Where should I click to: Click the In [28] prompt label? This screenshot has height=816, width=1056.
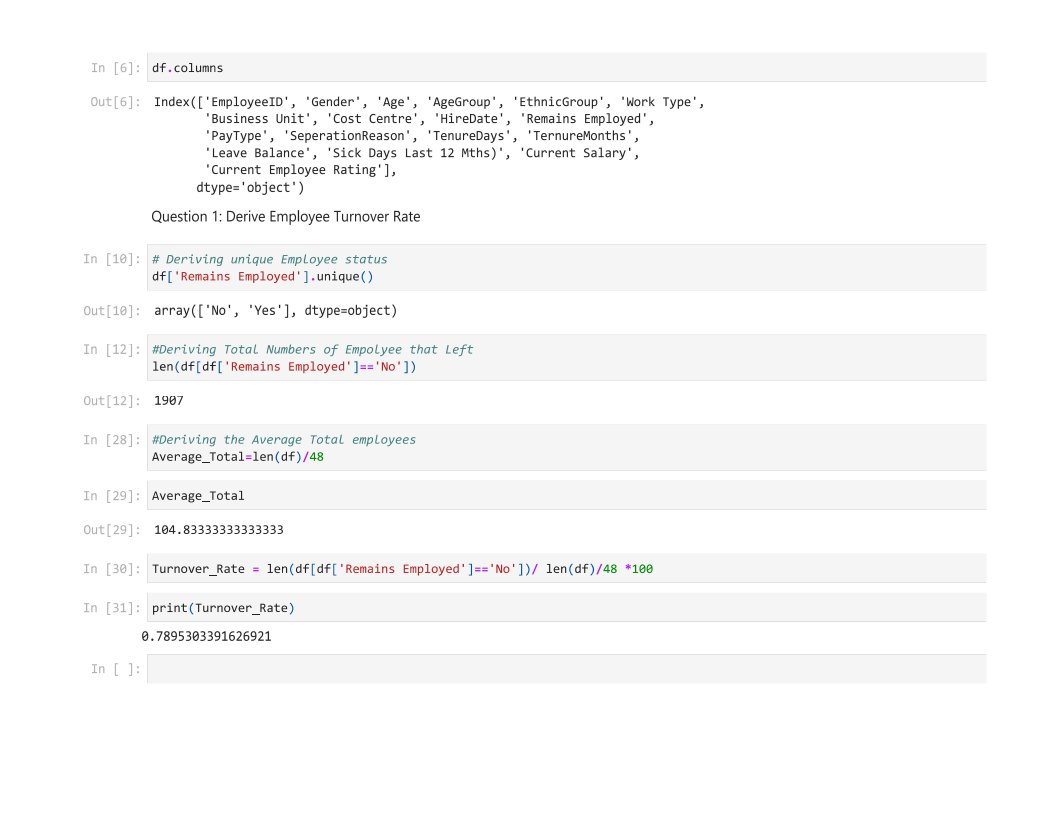click(x=112, y=439)
